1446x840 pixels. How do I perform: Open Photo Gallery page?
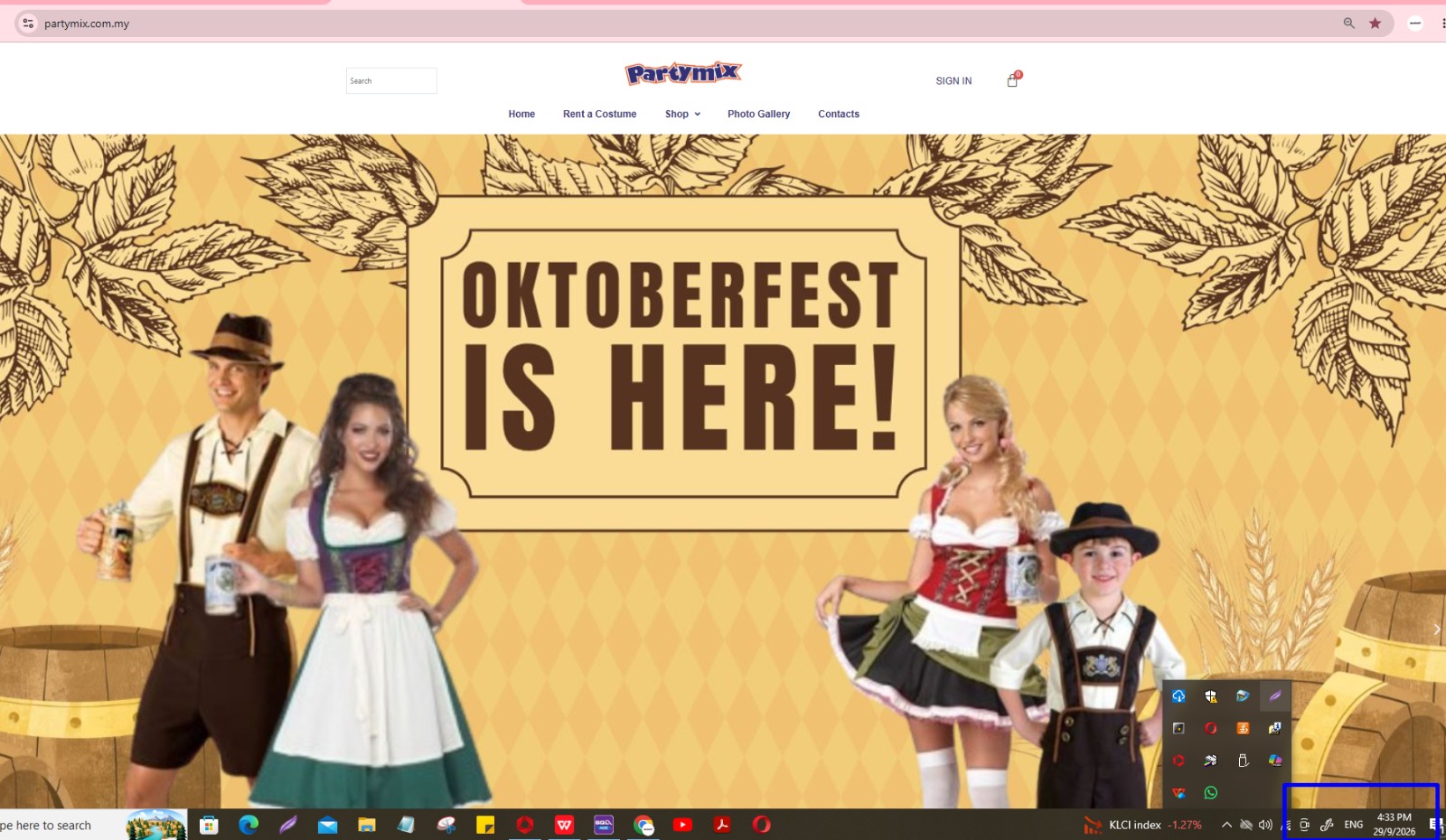point(758,114)
